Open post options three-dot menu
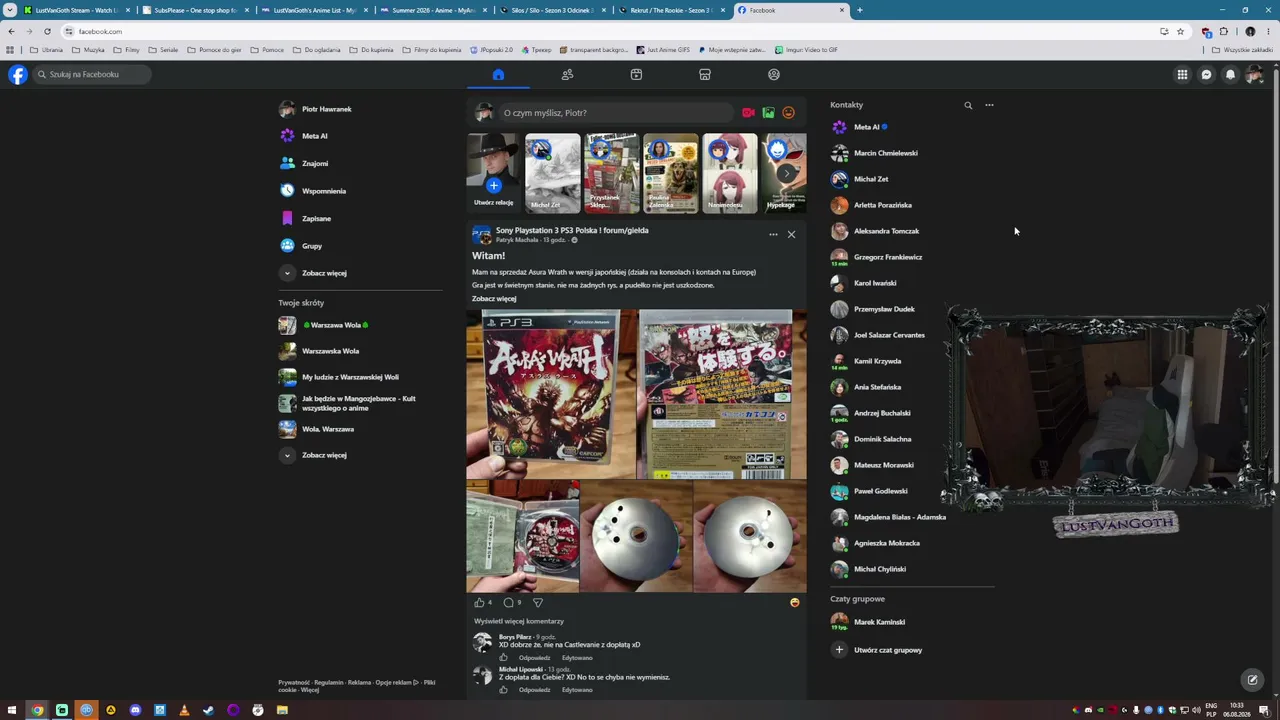 pyautogui.click(x=773, y=234)
